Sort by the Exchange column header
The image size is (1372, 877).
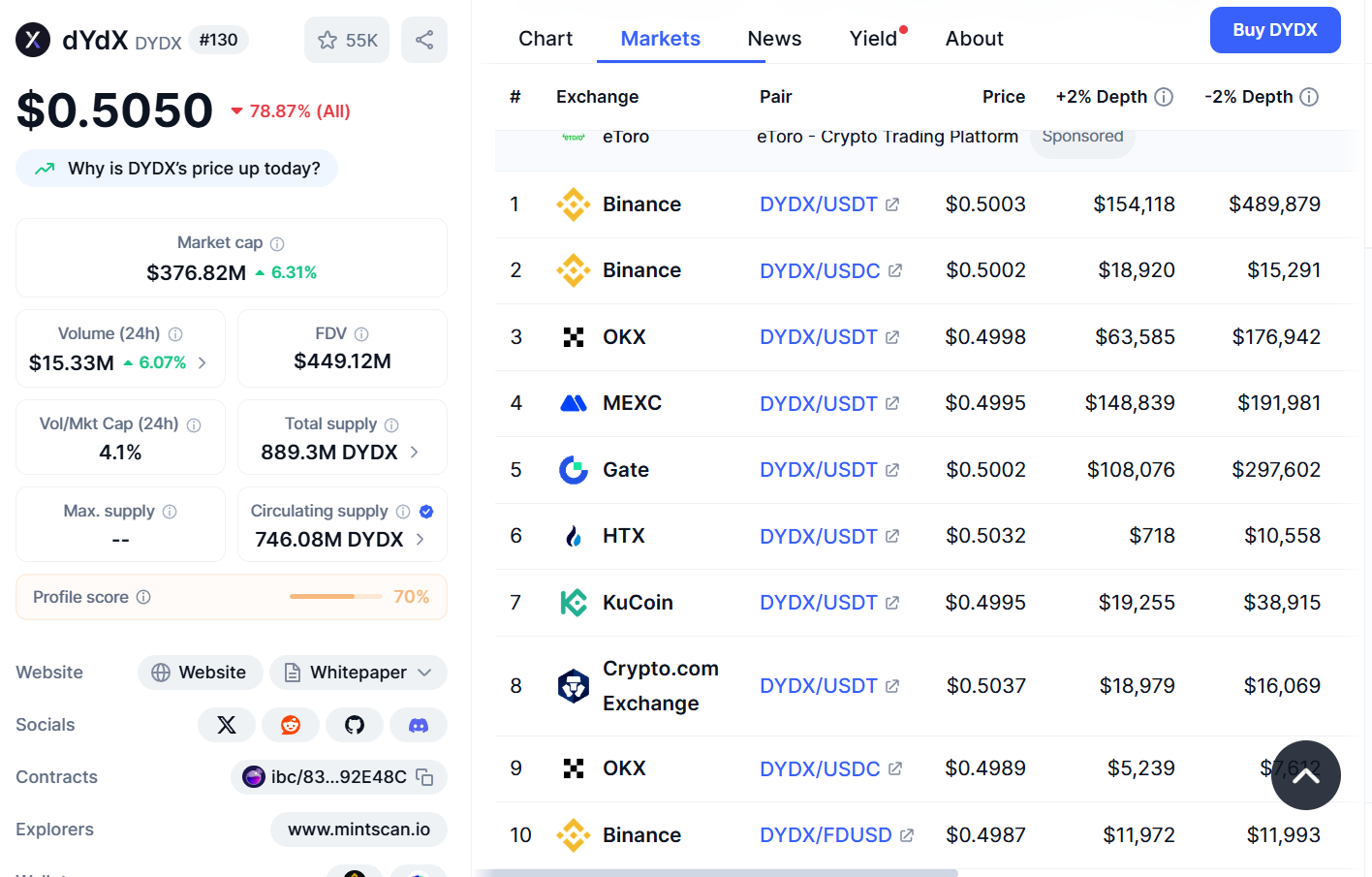597,97
